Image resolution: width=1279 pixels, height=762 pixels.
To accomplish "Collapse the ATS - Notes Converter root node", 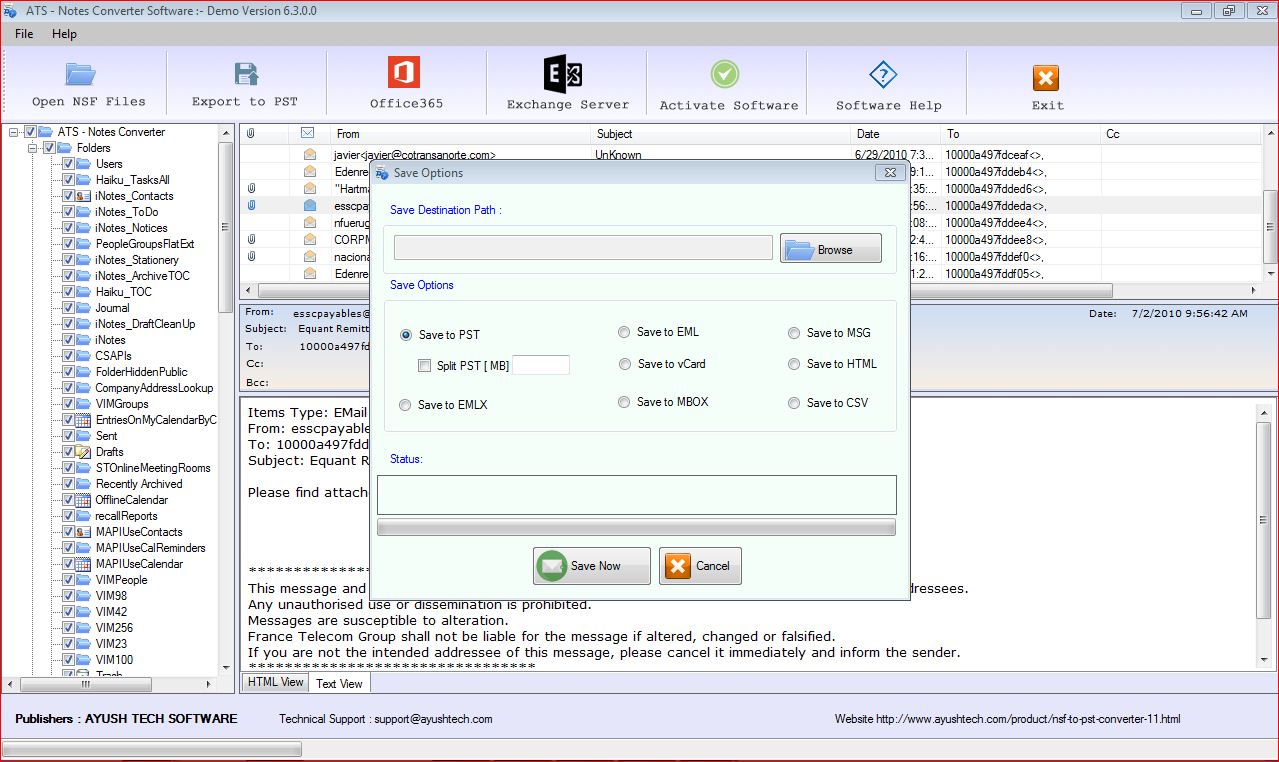I will [x=14, y=132].
